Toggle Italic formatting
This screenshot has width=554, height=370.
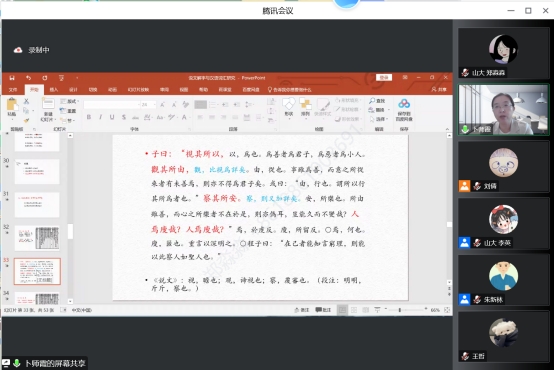tap(100, 117)
